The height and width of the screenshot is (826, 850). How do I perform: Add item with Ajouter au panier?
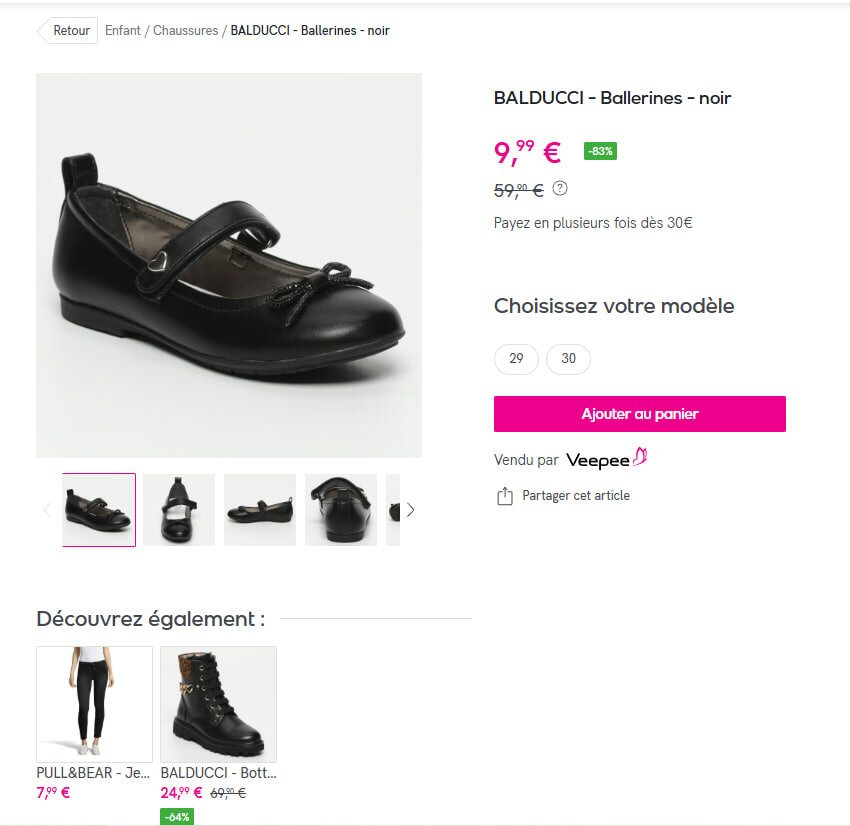640,414
